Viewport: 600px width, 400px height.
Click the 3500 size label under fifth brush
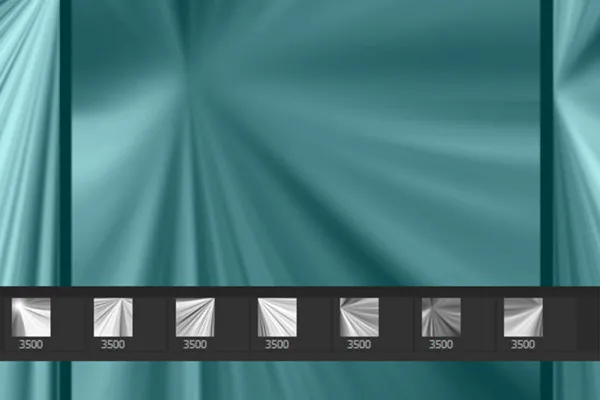(x=359, y=344)
